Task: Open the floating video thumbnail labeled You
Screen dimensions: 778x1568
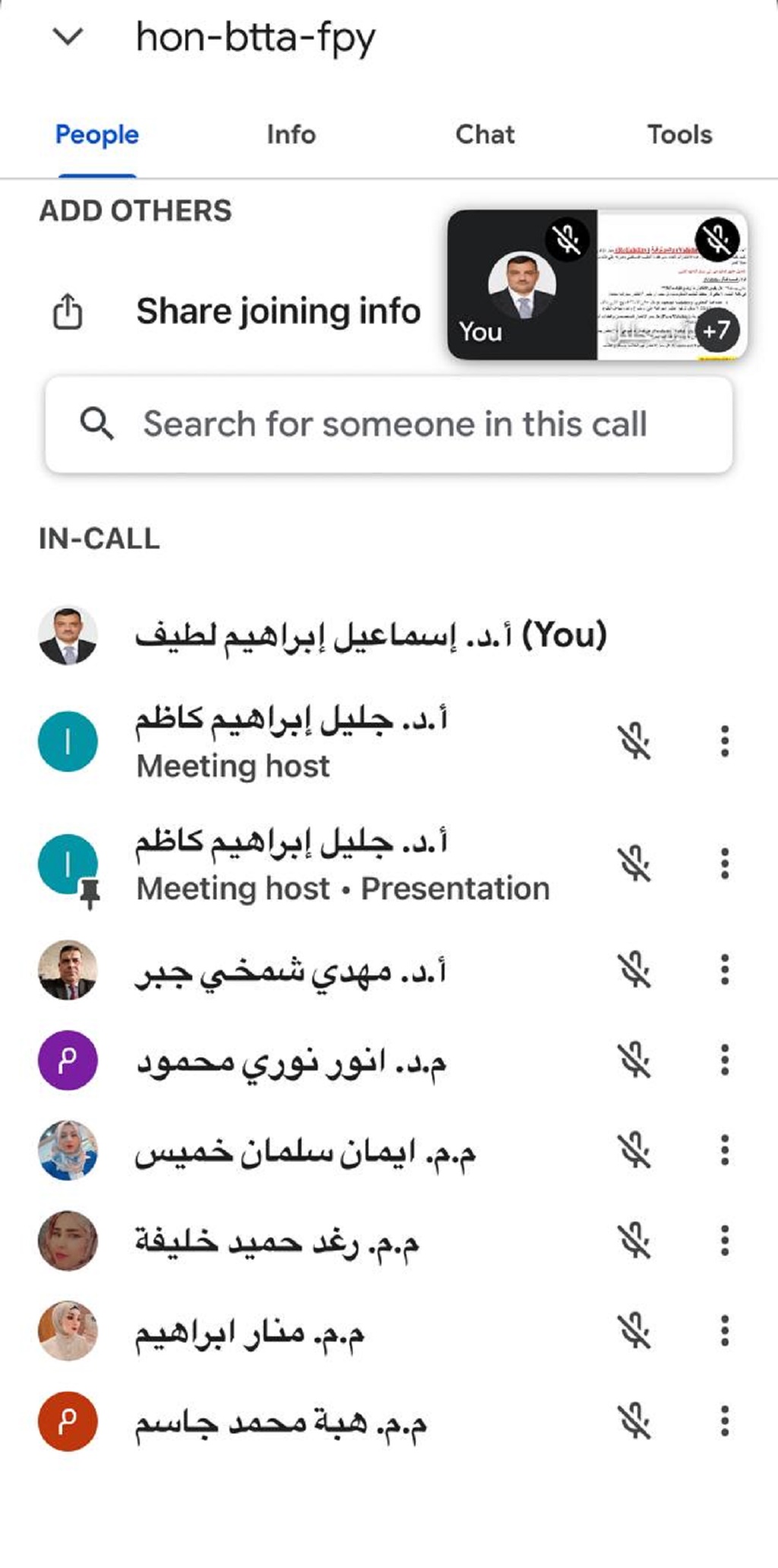Action: [522, 285]
